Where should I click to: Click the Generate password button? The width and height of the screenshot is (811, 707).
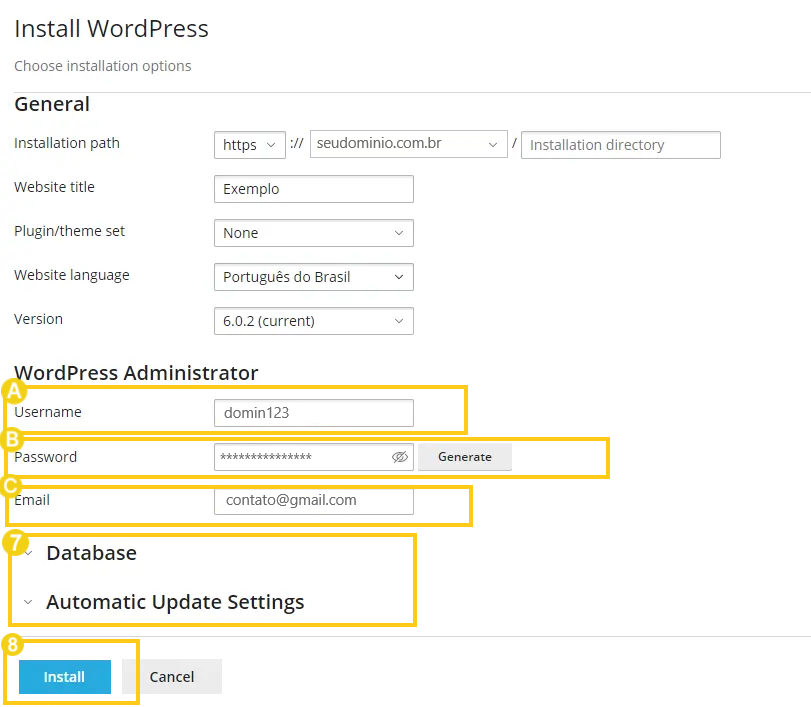tap(465, 457)
